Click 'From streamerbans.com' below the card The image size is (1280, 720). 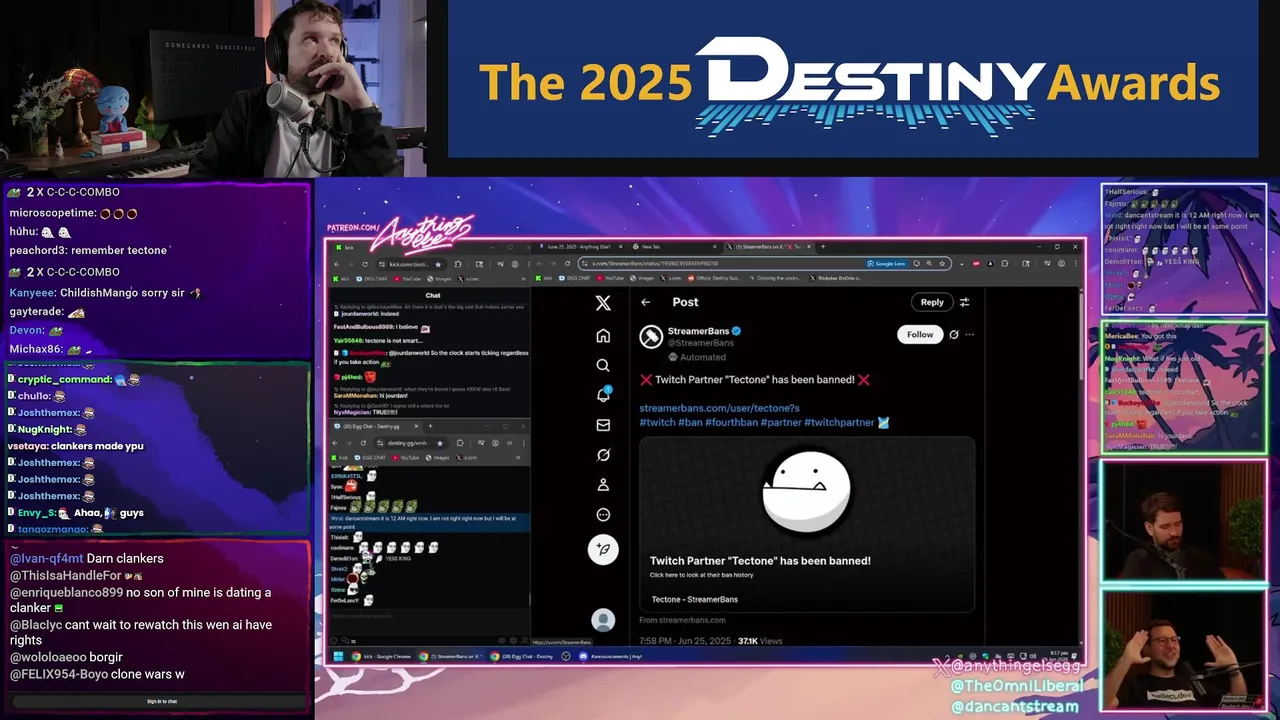[682, 620]
